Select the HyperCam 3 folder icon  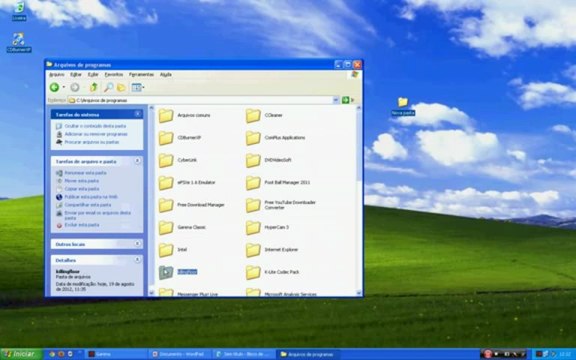pos(253,228)
